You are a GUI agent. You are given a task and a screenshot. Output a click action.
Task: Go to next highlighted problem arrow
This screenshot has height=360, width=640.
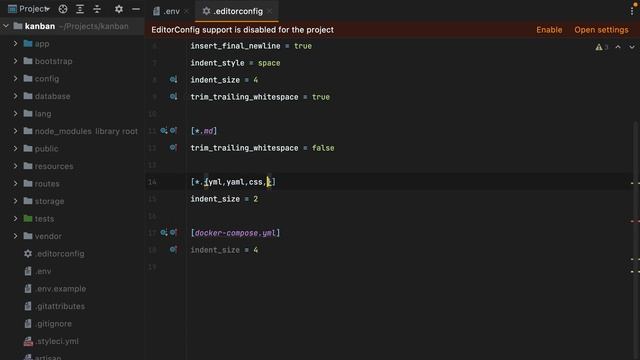(632, 47)
